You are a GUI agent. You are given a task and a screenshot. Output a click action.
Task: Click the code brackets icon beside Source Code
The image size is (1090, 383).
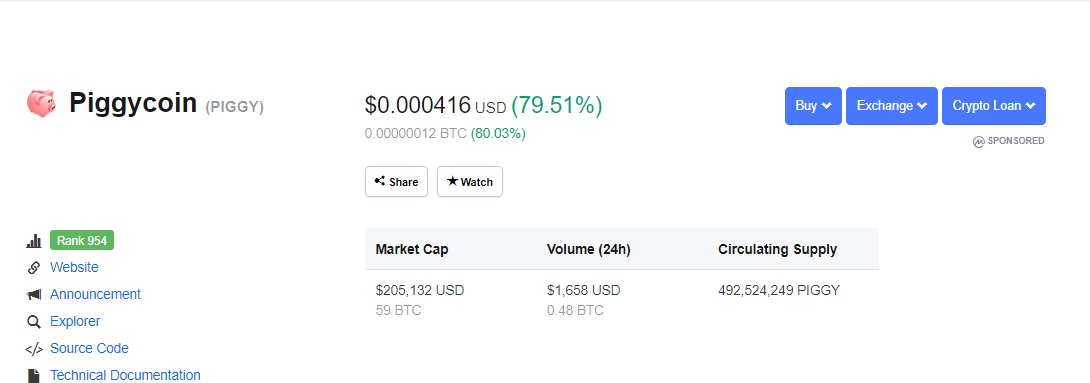[x=33, y=349]
